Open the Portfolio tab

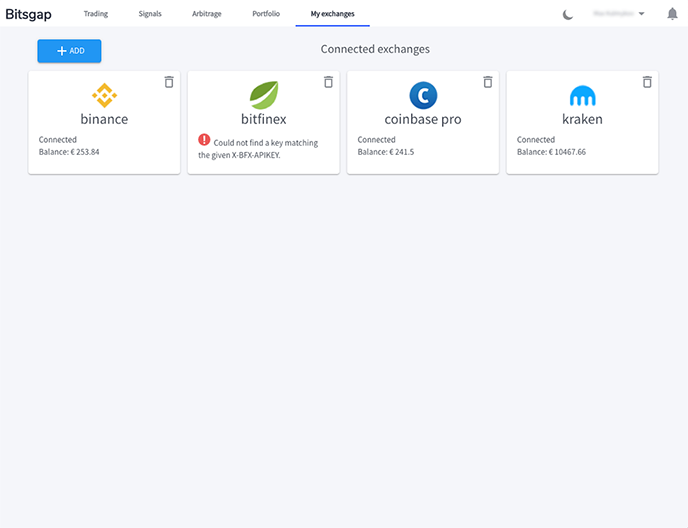click(266, 14)
